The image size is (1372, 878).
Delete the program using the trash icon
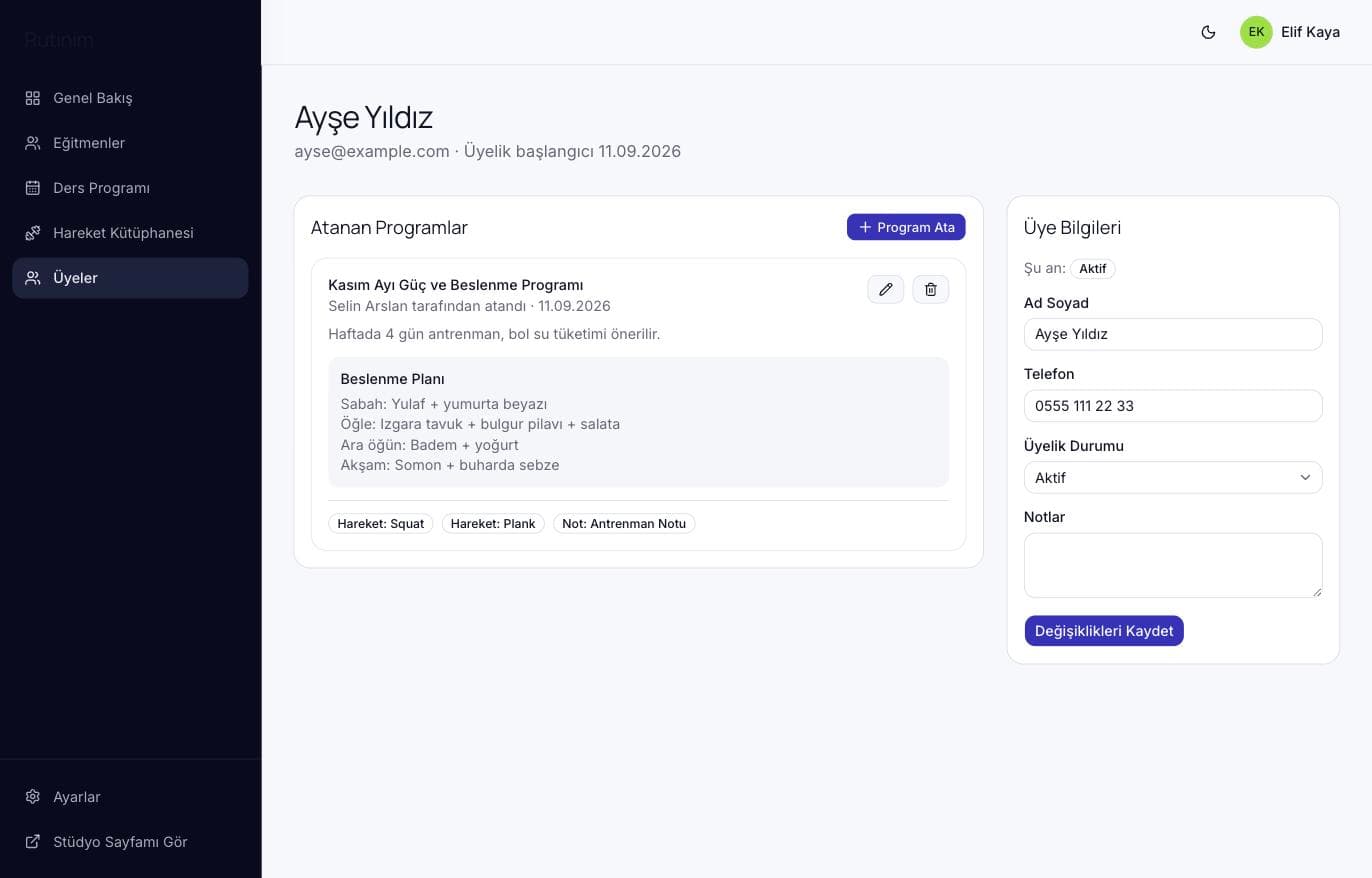[x=931, y=289]
